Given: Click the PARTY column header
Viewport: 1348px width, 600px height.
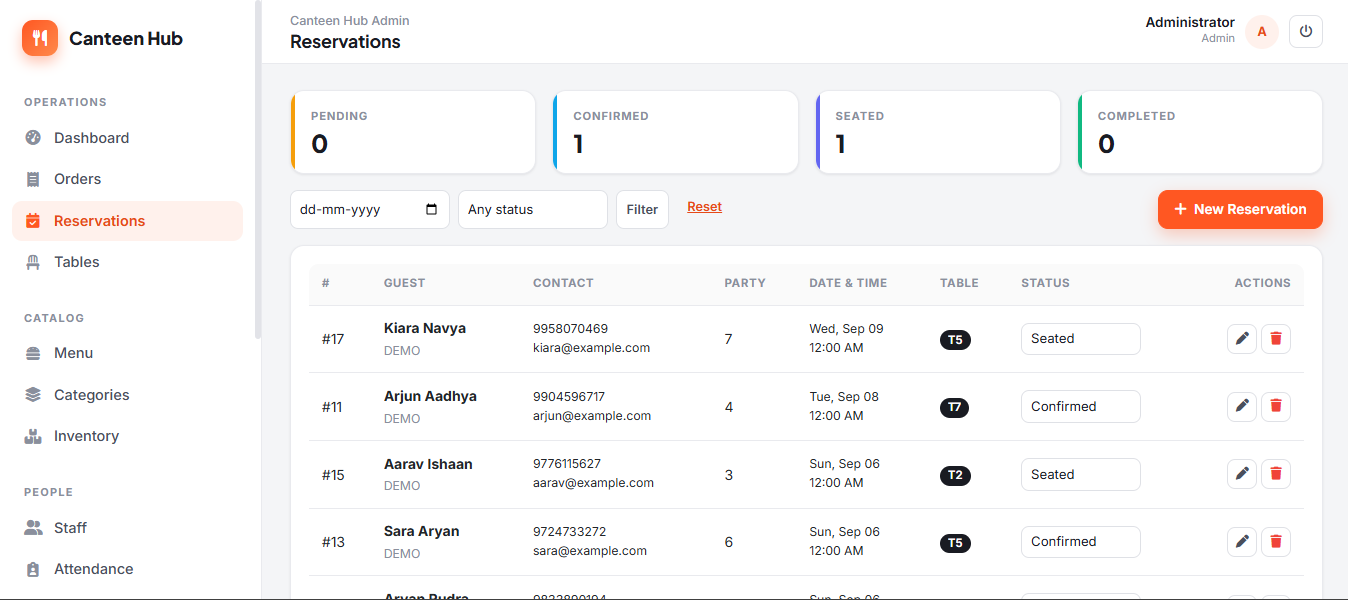Looking at the screenshot, I should [745, 283].
